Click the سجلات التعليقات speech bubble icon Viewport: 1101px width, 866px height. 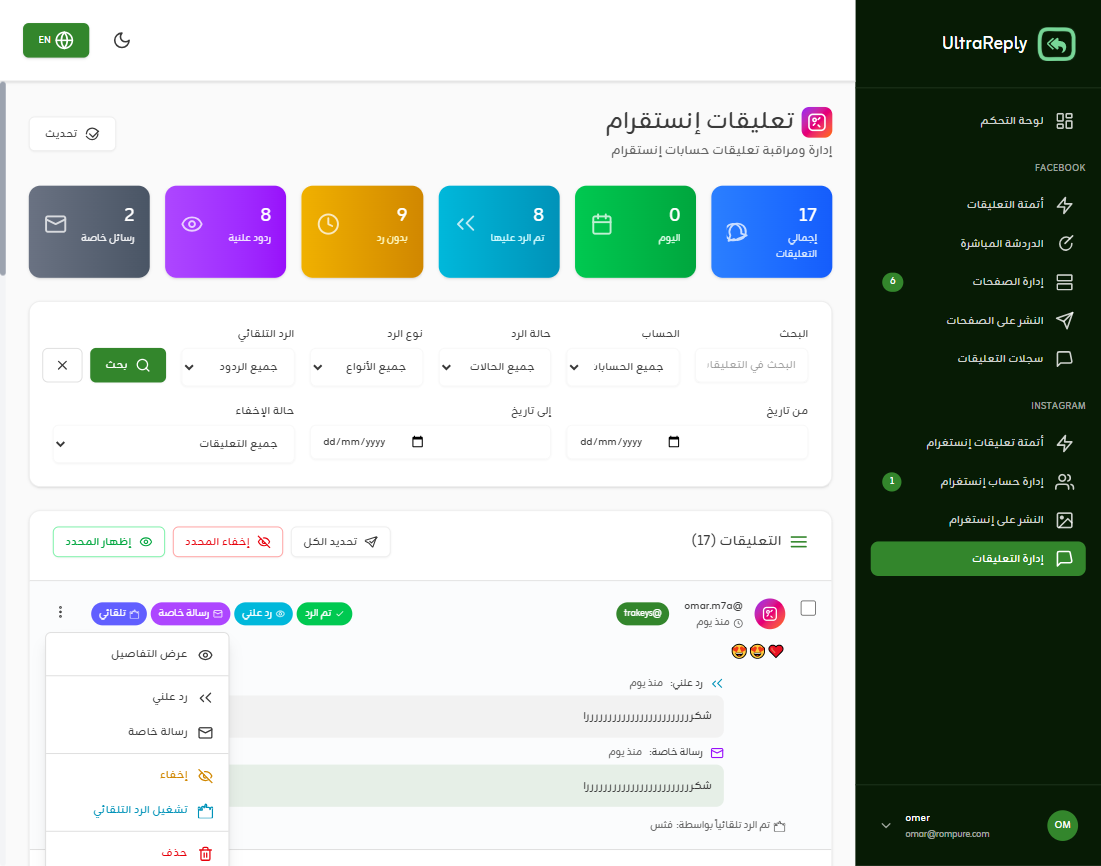pyautogui.click(x=1064, y=358)
